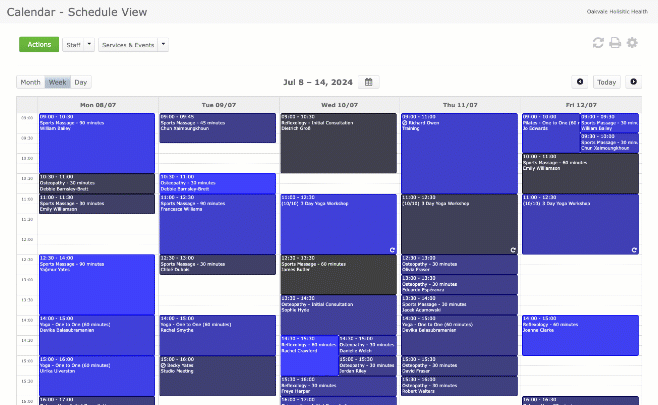The width and height of the screenshot is (658, 405).
Task: Switch to Month view
Action: (31, 82)
